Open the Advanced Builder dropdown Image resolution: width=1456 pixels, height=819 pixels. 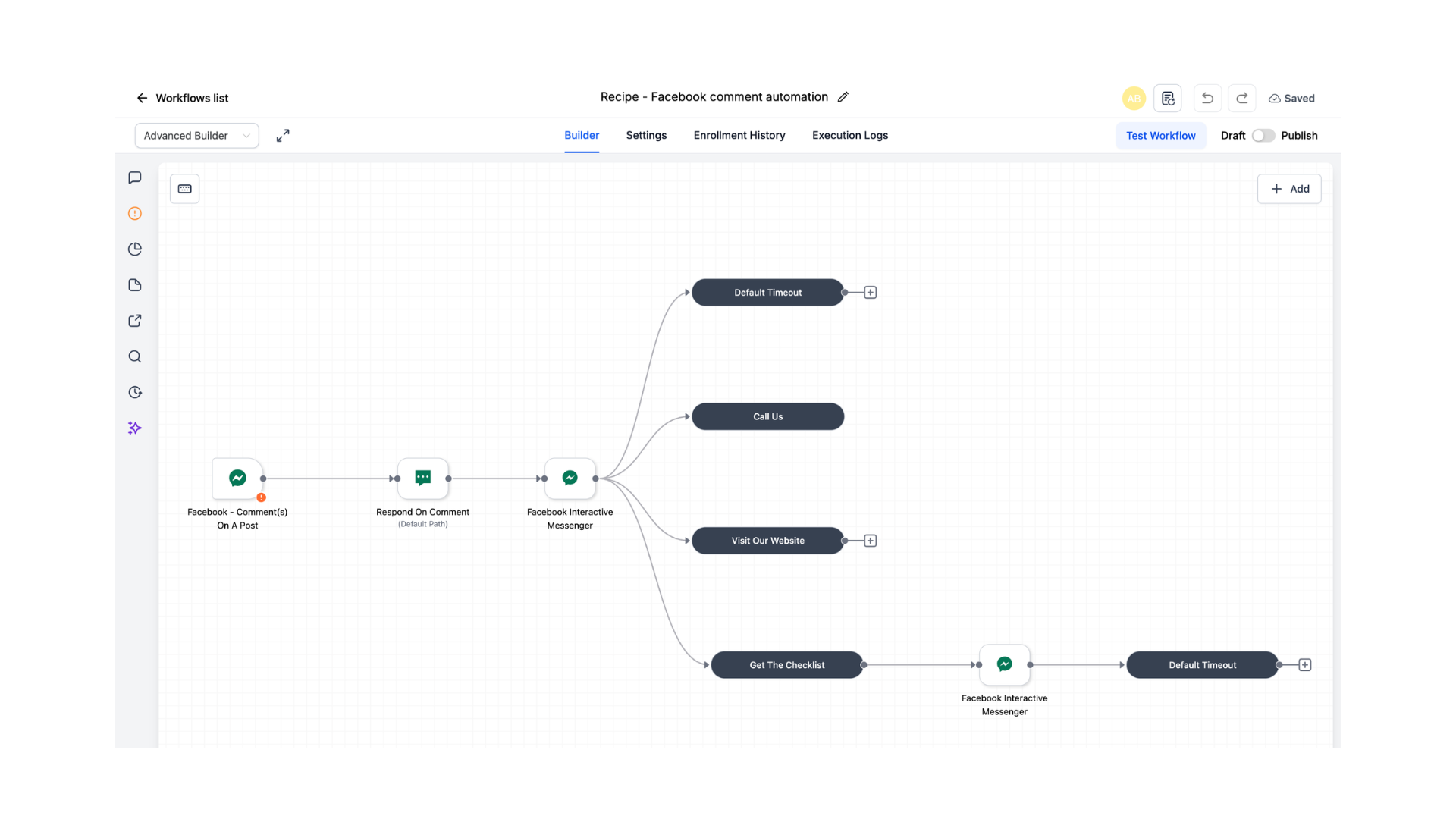pyautogui.click(x=196, y=136)
